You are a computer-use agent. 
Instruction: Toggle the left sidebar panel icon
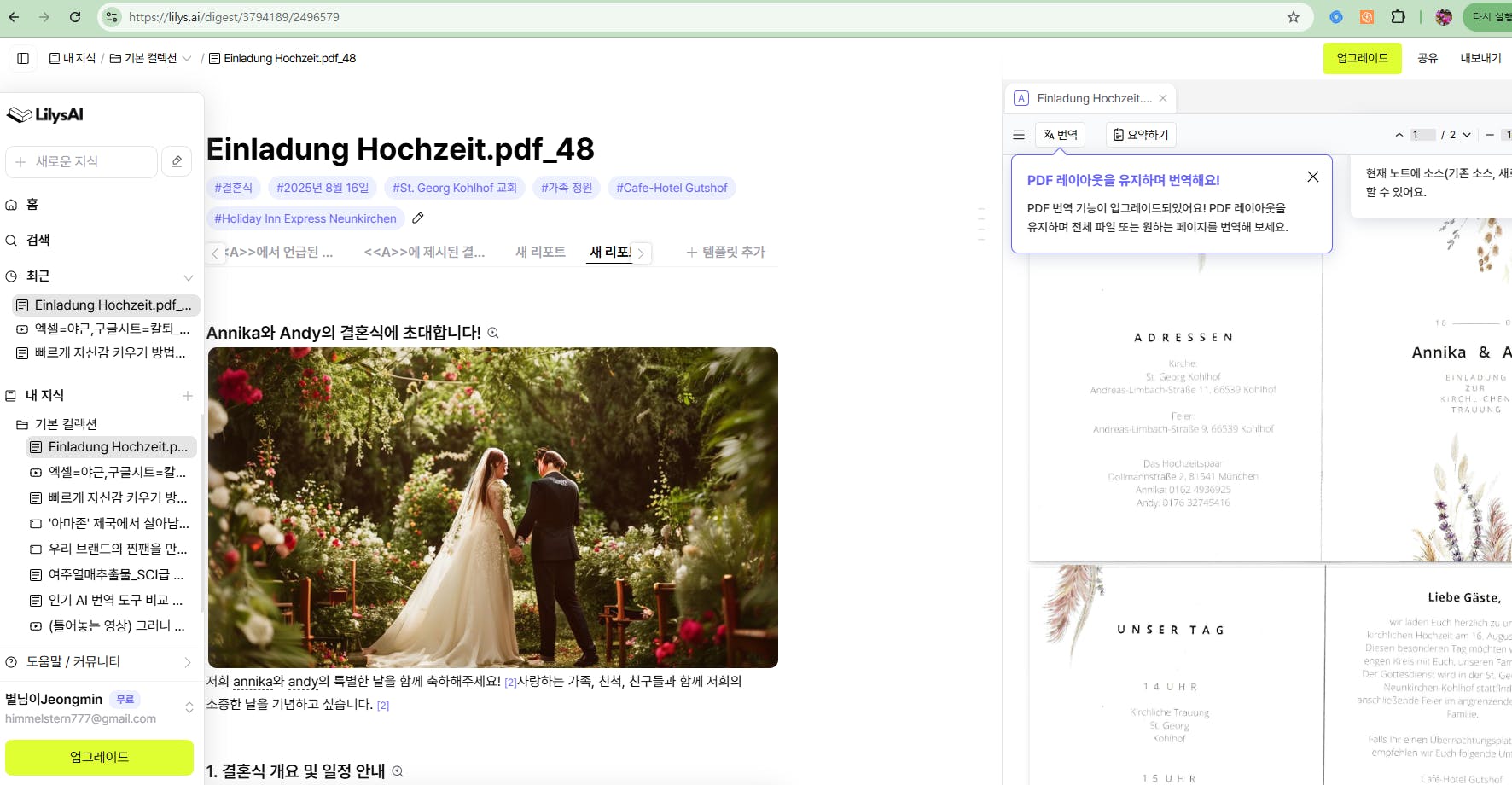[x=23, y=58]
